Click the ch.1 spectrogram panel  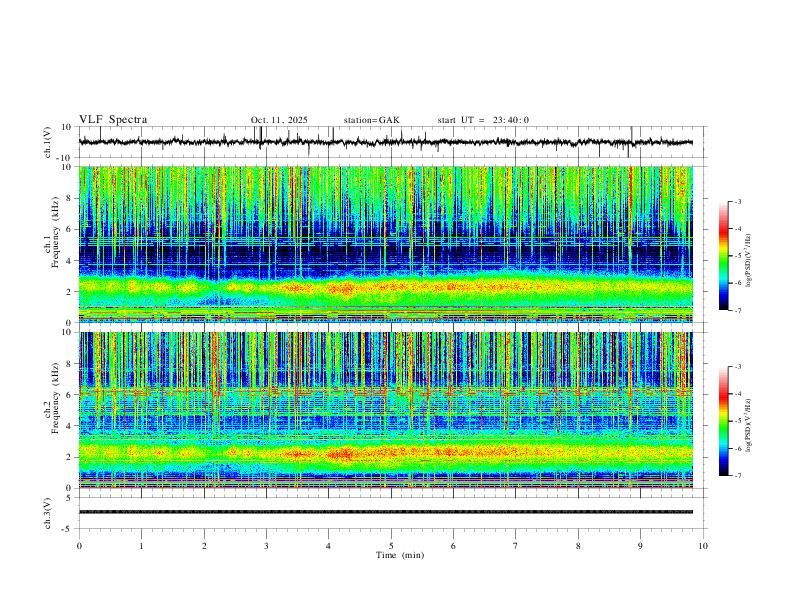coord(390,245)
